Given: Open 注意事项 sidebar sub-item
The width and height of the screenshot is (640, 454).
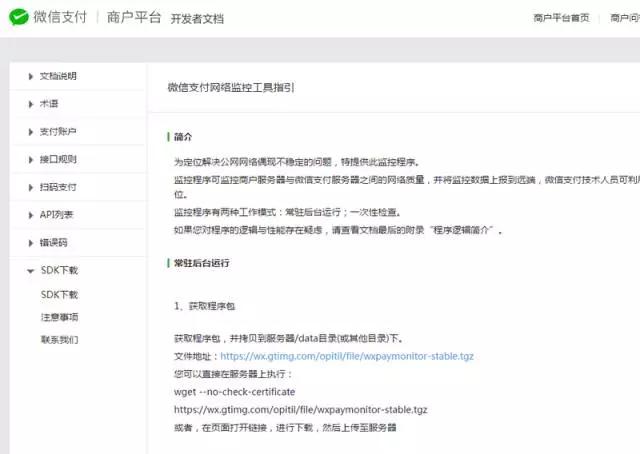Looking at the screenshot, I should (60, 317).
